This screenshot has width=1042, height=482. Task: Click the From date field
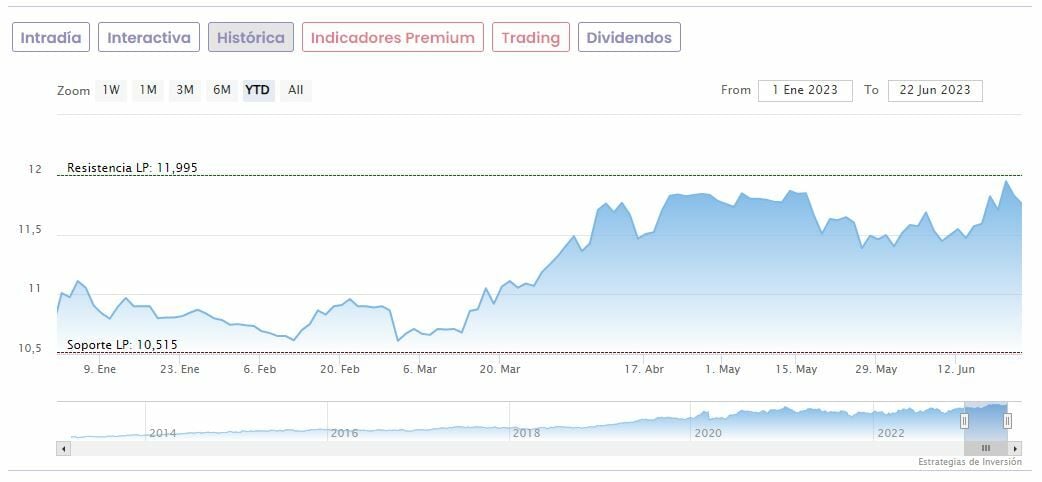[805, 90]
